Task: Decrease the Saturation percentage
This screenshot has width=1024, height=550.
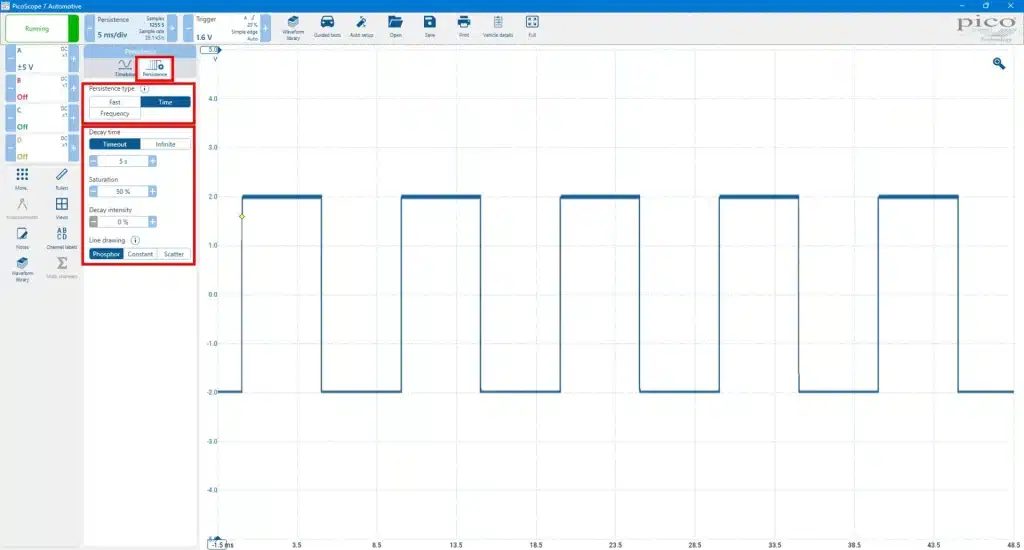Action: 93,191
